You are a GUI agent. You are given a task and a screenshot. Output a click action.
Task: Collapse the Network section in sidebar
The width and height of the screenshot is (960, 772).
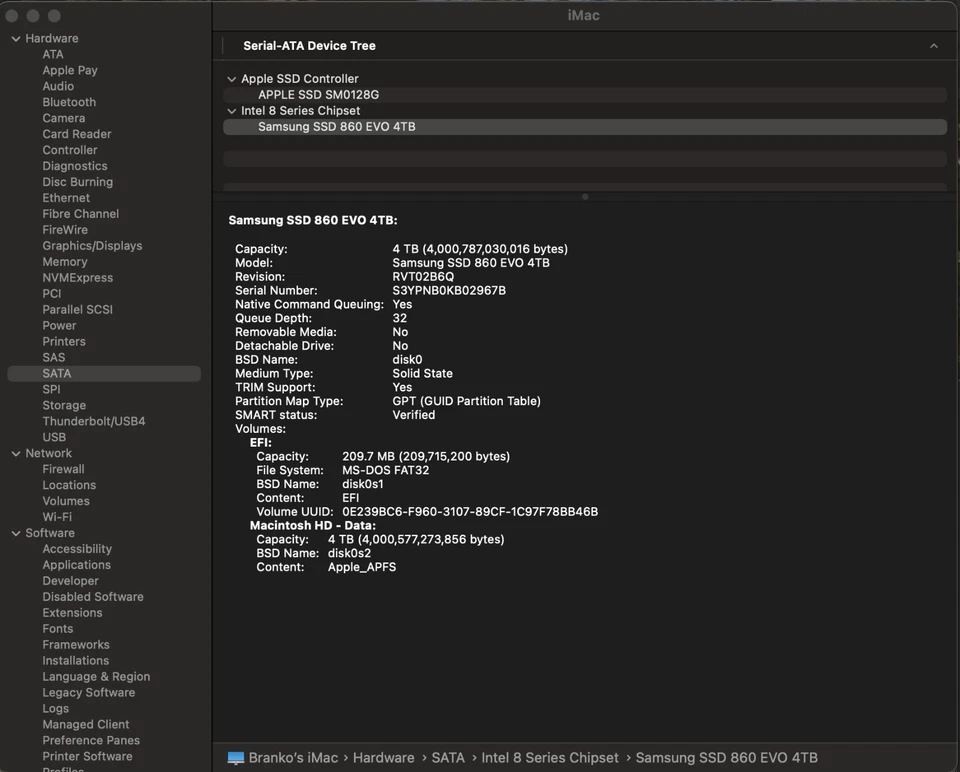pos(14,453)
